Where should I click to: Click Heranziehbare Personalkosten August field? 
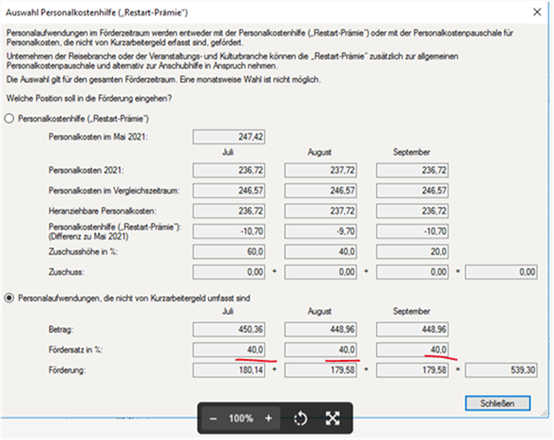[320, 211]
